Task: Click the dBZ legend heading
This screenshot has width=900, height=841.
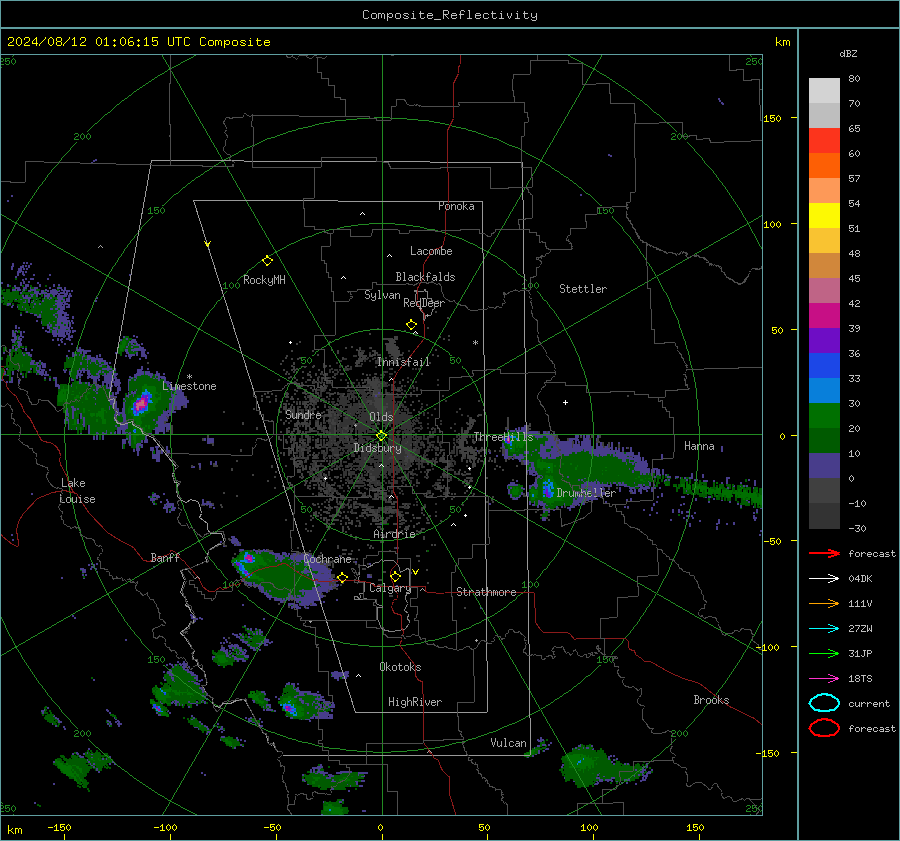Action: pyautogui.click(x=848, y=54)
